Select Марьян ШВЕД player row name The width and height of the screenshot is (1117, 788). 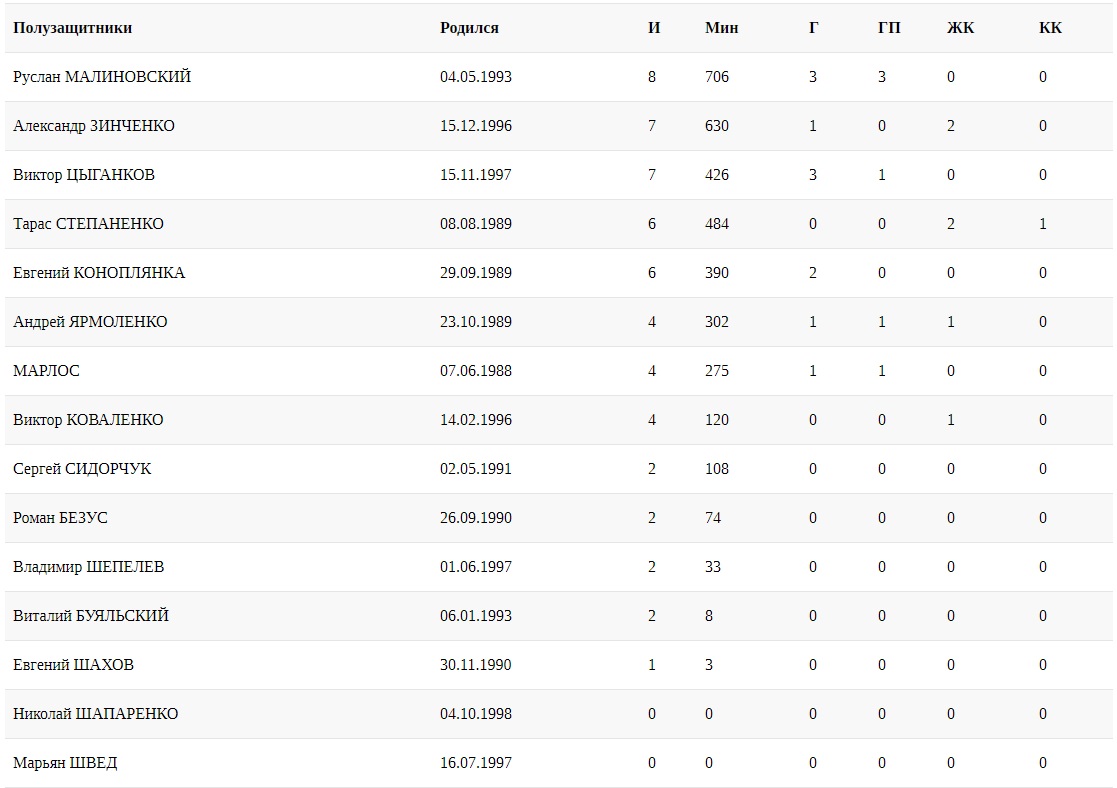pos(65,763)
